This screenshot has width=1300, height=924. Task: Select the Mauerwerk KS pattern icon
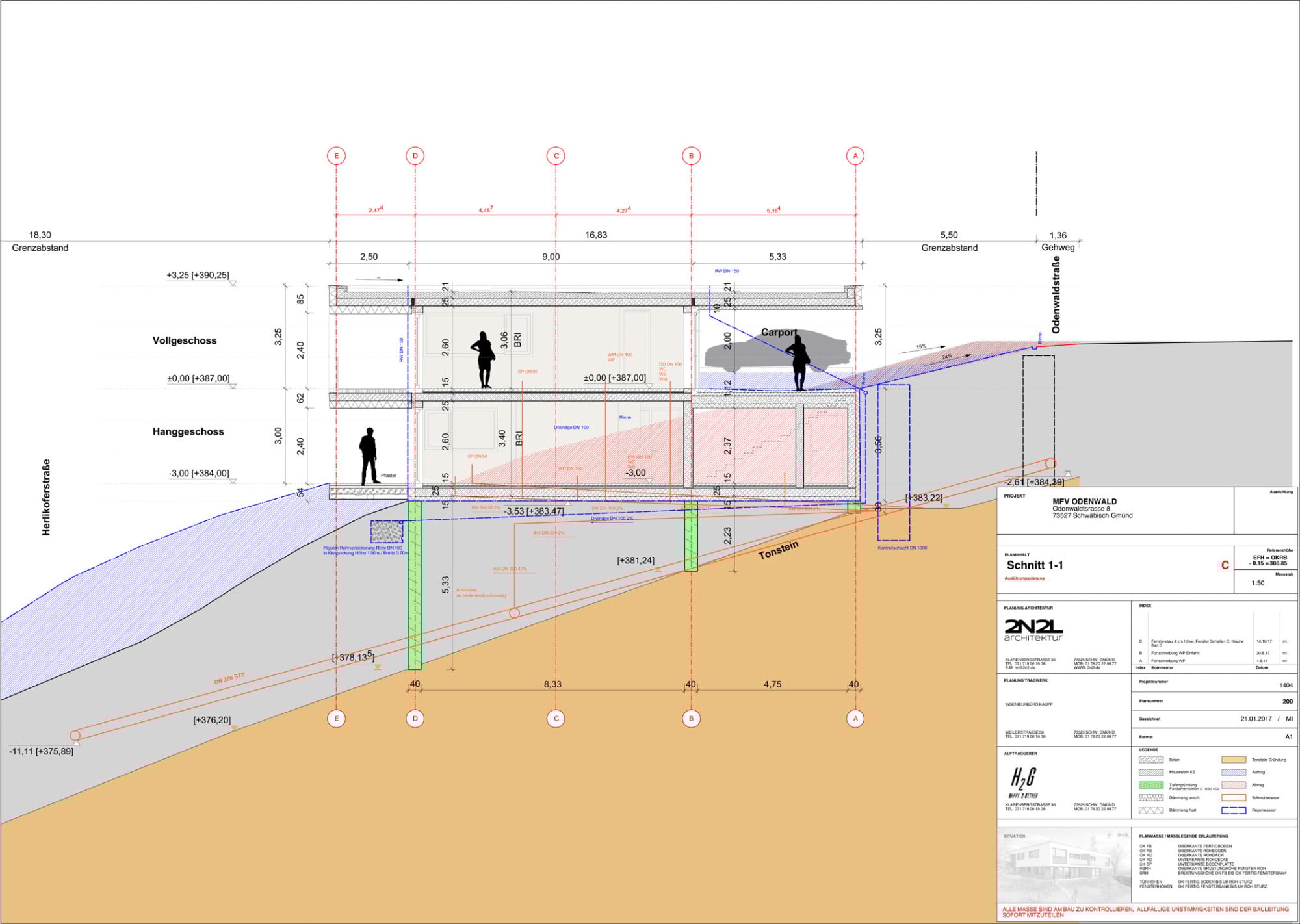[x=1151, y=772]
